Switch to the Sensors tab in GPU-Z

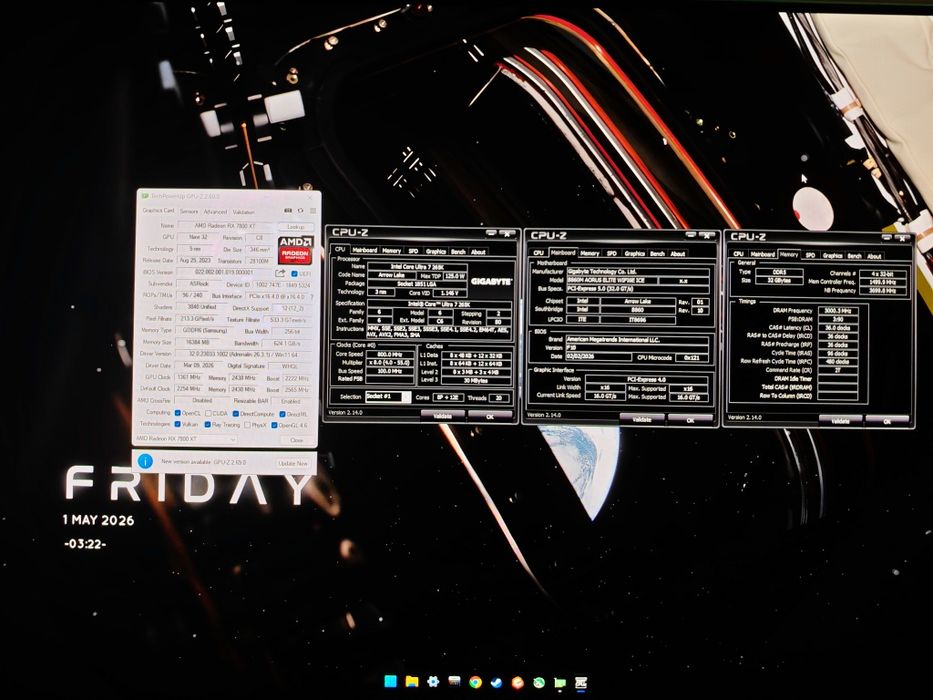tap(189, 211)
